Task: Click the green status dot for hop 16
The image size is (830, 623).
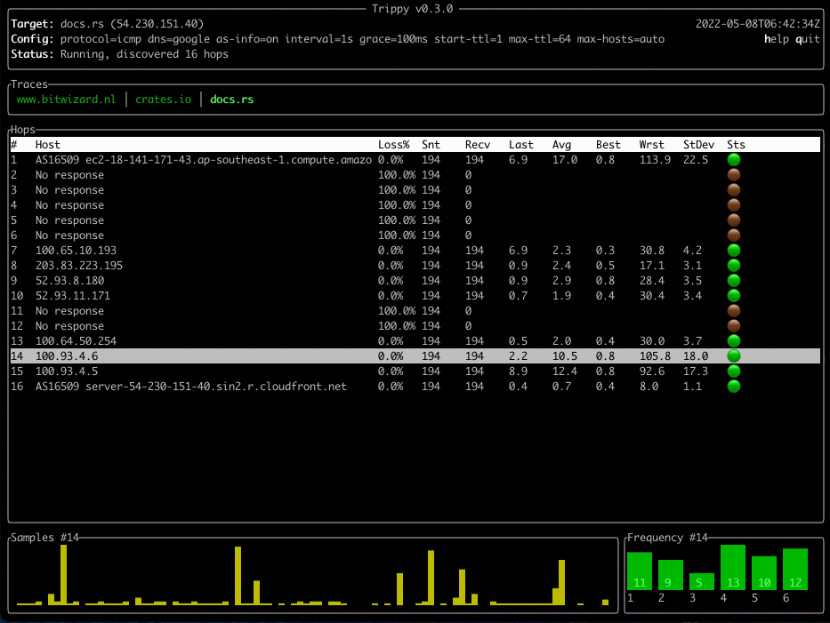Action: click(733, 386)
